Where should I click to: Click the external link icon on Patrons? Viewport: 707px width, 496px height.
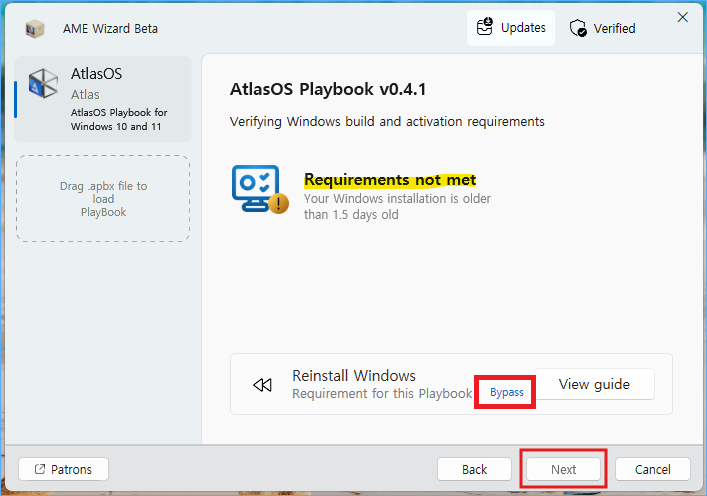tap(40, 469)
